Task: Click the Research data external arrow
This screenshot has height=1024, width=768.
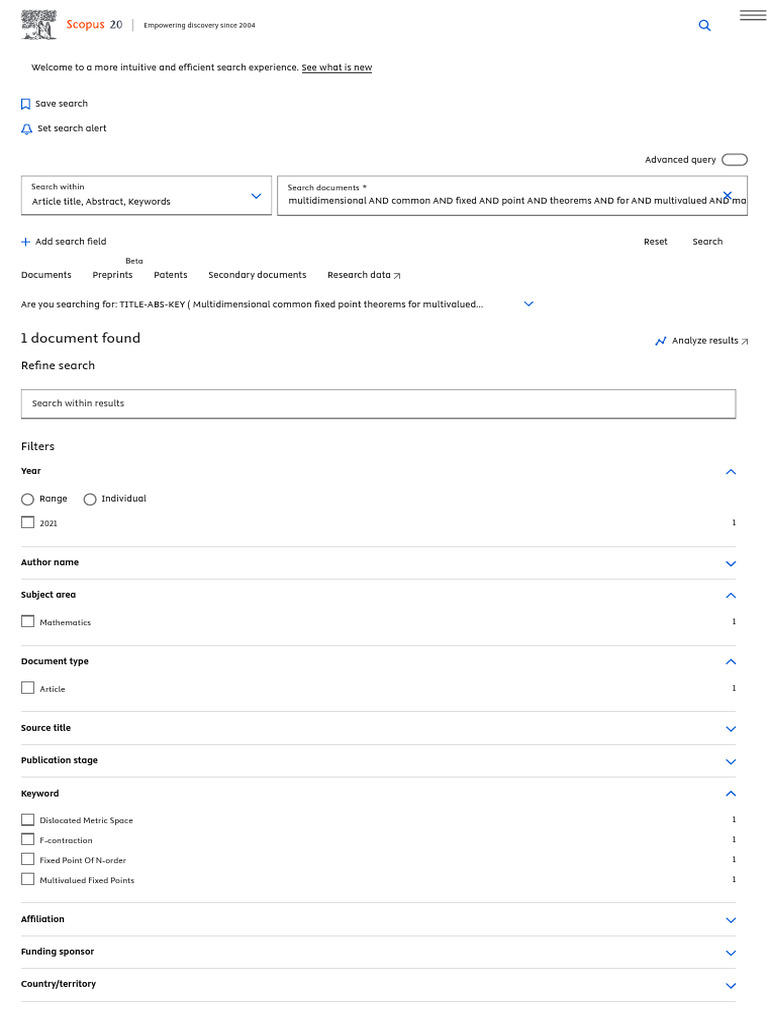Action: pos(397,276)
